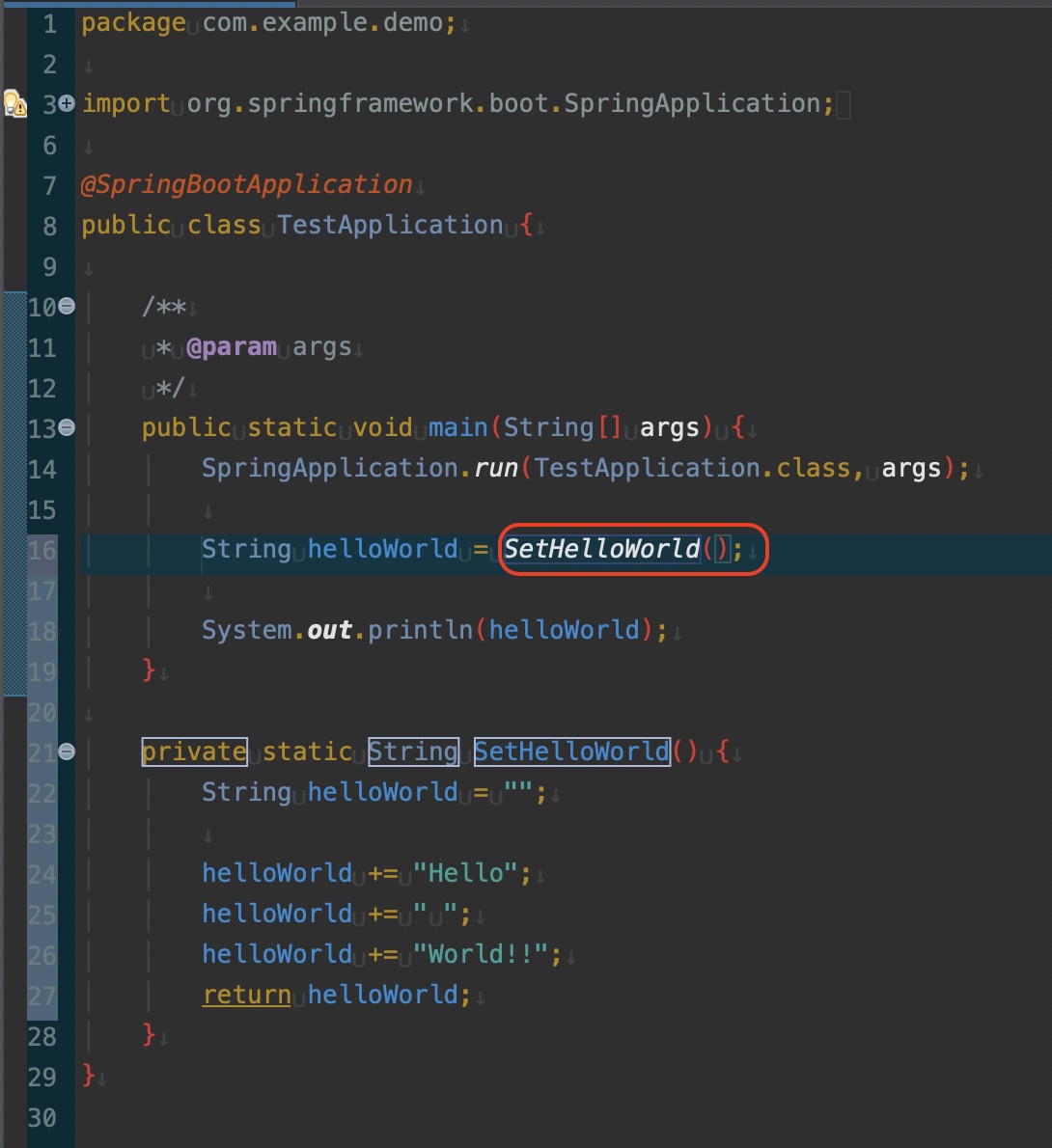Click line number 16 in the gutter
Image resolution: width=1052 pixels, height=1148 pixels.
(42, 550)
